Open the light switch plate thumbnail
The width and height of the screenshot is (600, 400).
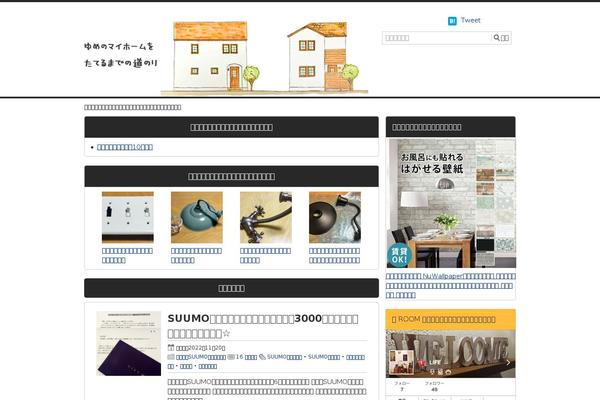pos(128,217)
